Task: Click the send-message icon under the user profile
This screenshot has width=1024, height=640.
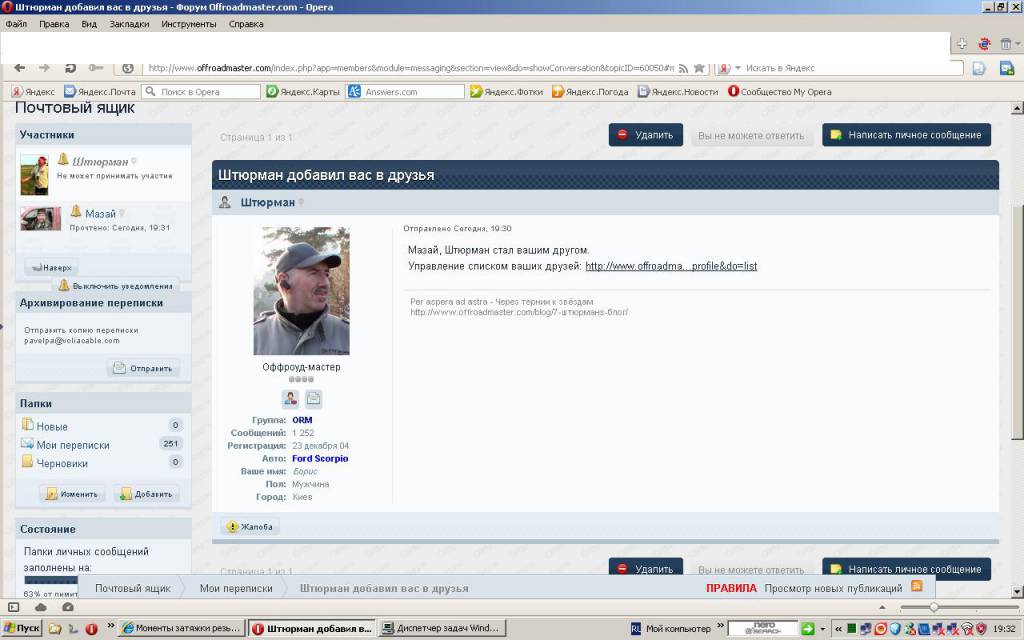Action: click(313, 398)
